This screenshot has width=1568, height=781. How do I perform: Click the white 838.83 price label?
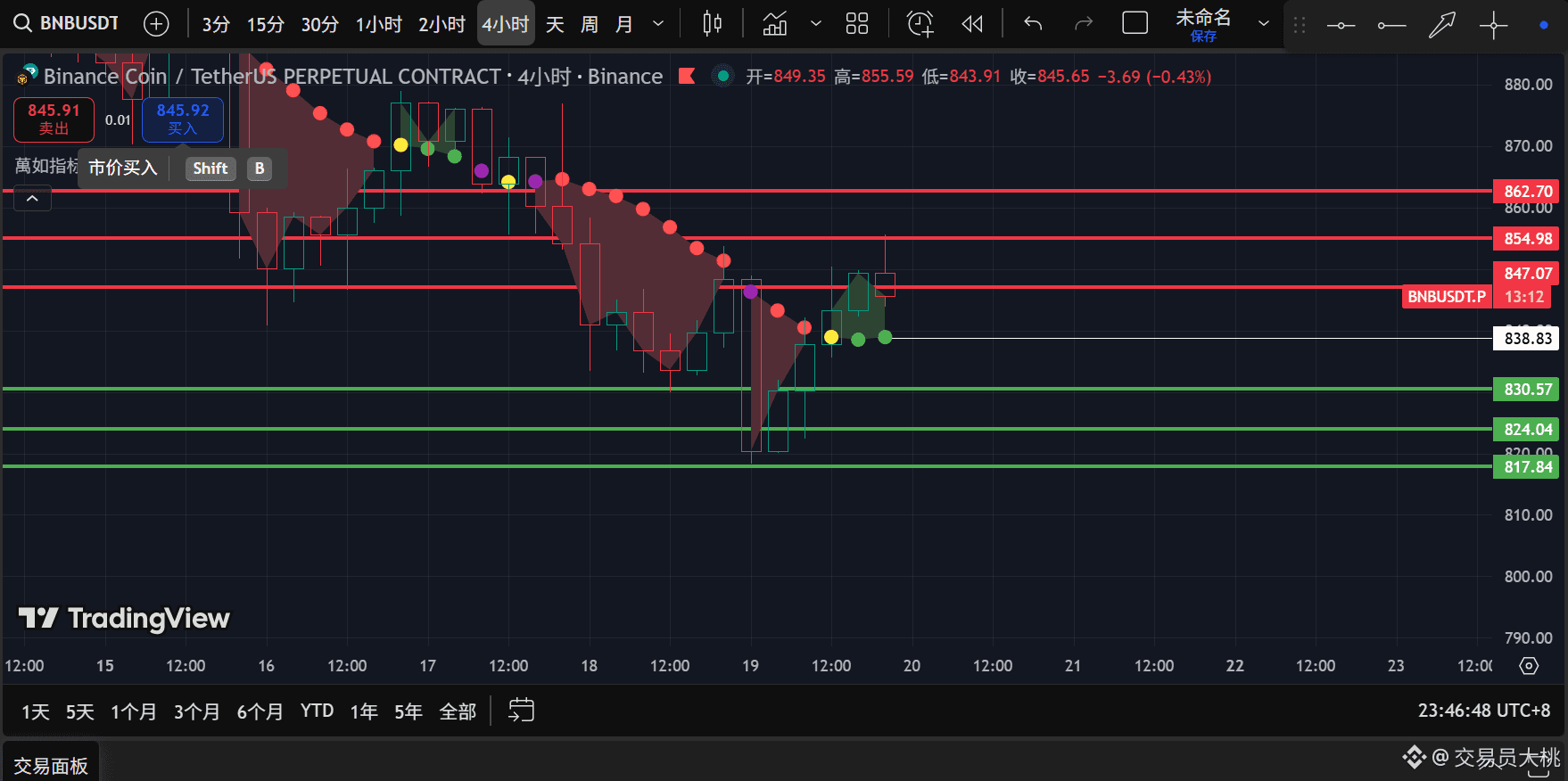[x=1526, y=339]
